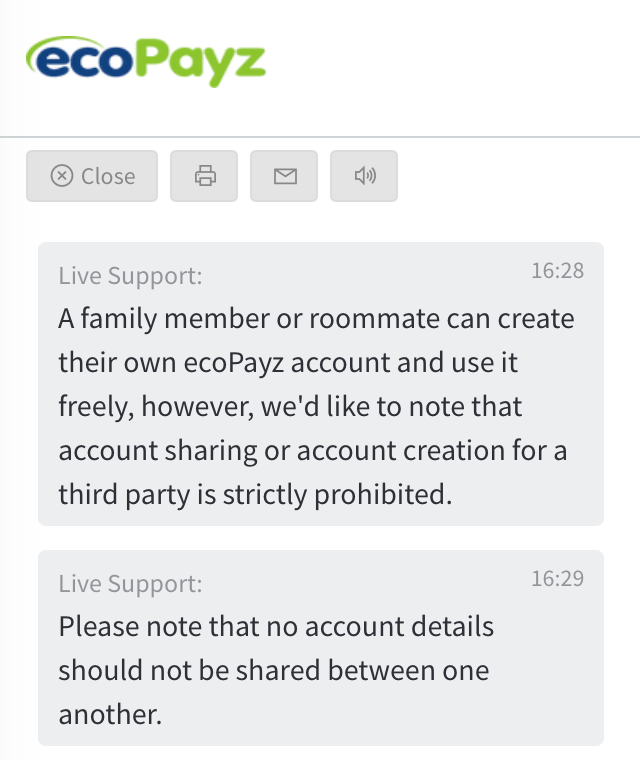
Task: Click the 'account sharing' phrase
Action: 158,451
